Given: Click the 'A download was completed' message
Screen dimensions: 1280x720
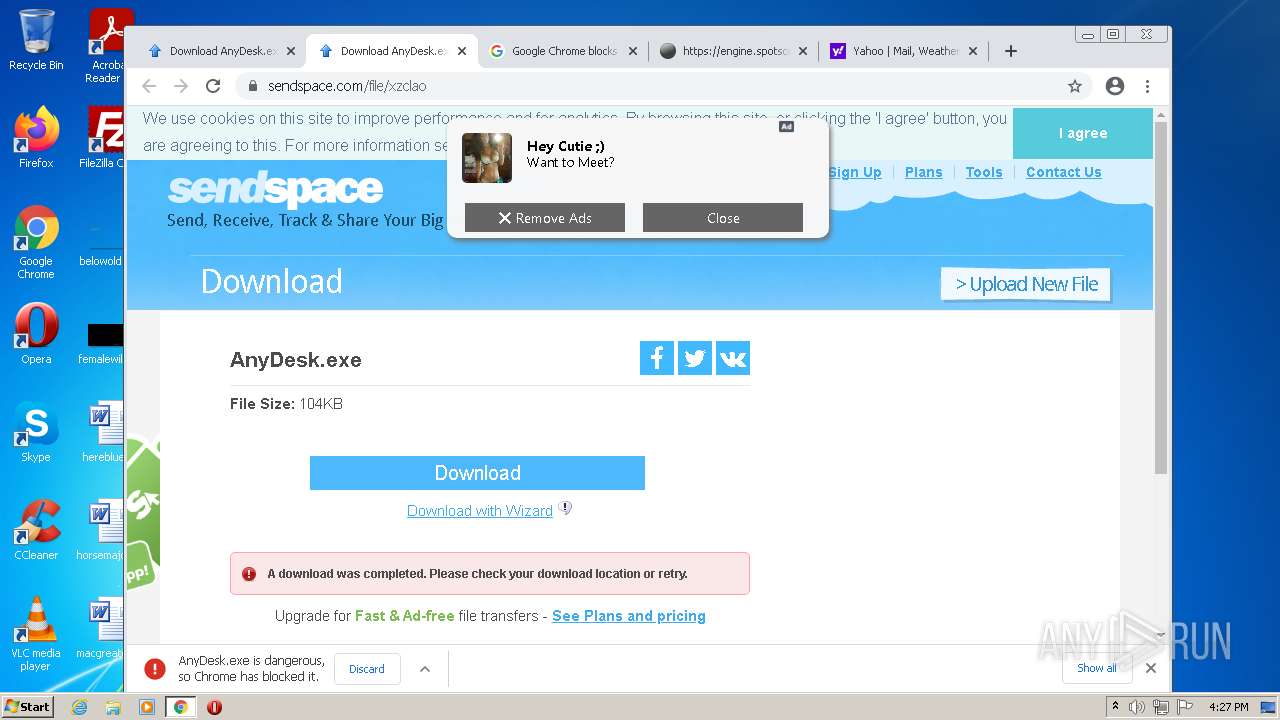Looking at the screenshot, I should [477, 574].
